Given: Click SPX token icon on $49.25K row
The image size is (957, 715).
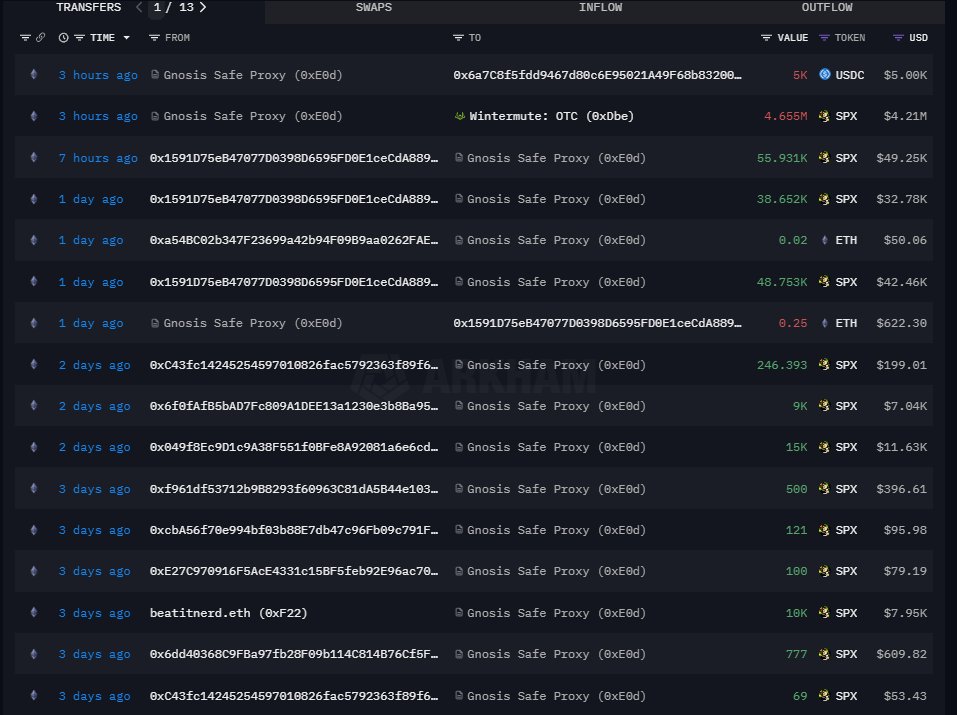Looking at the screenshot, I should pos(824,158).
